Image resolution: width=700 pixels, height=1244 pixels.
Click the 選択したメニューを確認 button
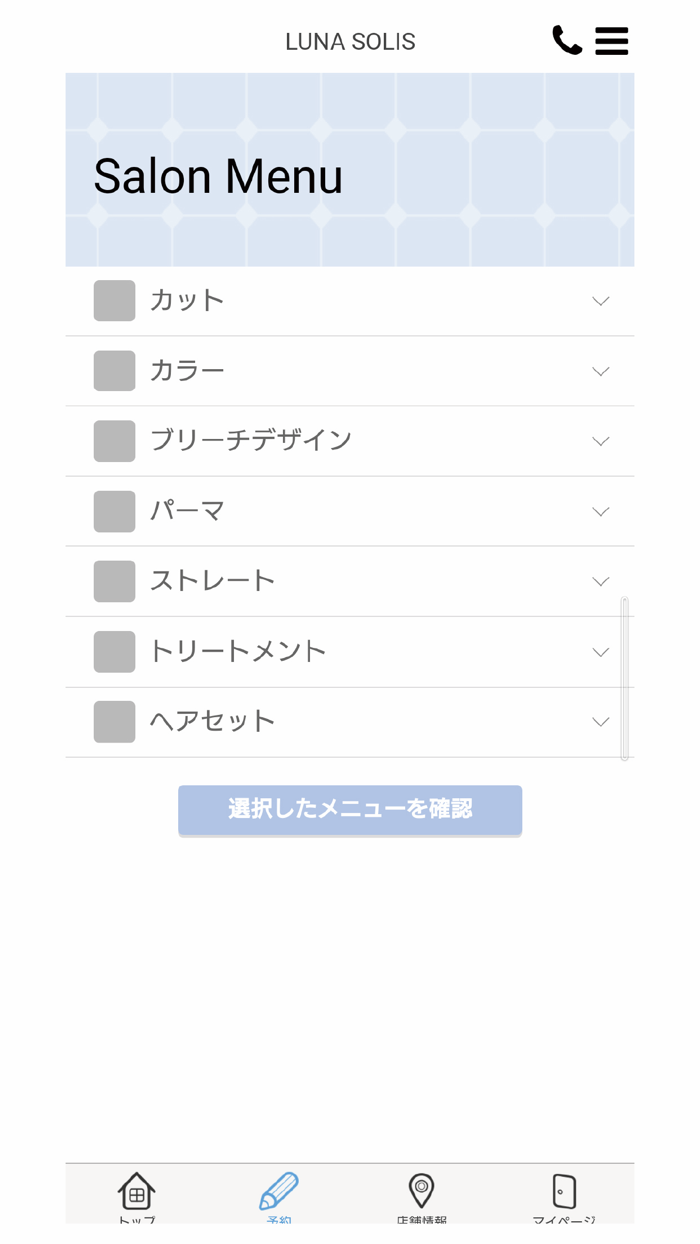[350, 809]
